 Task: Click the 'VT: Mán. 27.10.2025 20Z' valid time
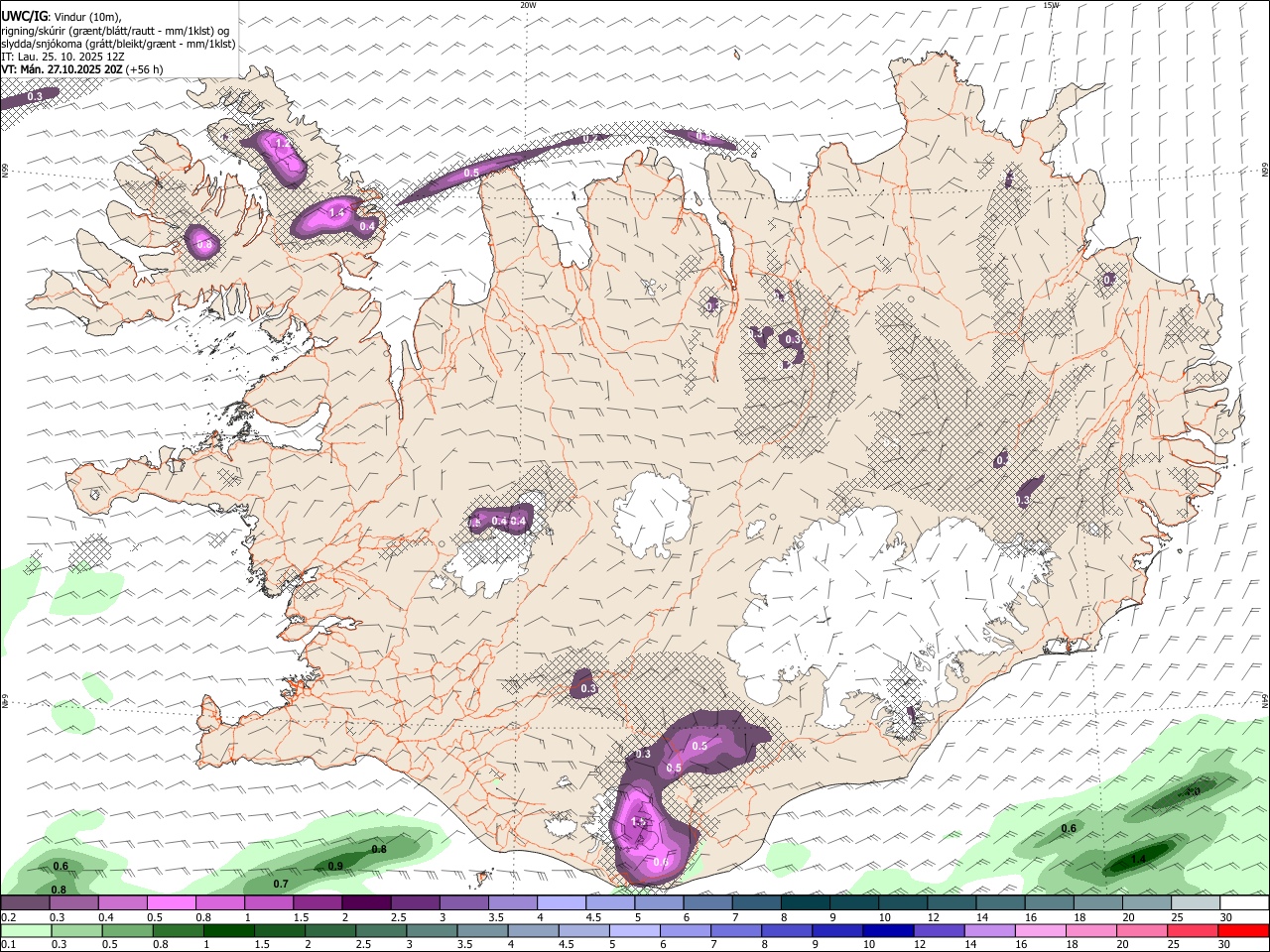pyautogui.click(x=62, y=69)
